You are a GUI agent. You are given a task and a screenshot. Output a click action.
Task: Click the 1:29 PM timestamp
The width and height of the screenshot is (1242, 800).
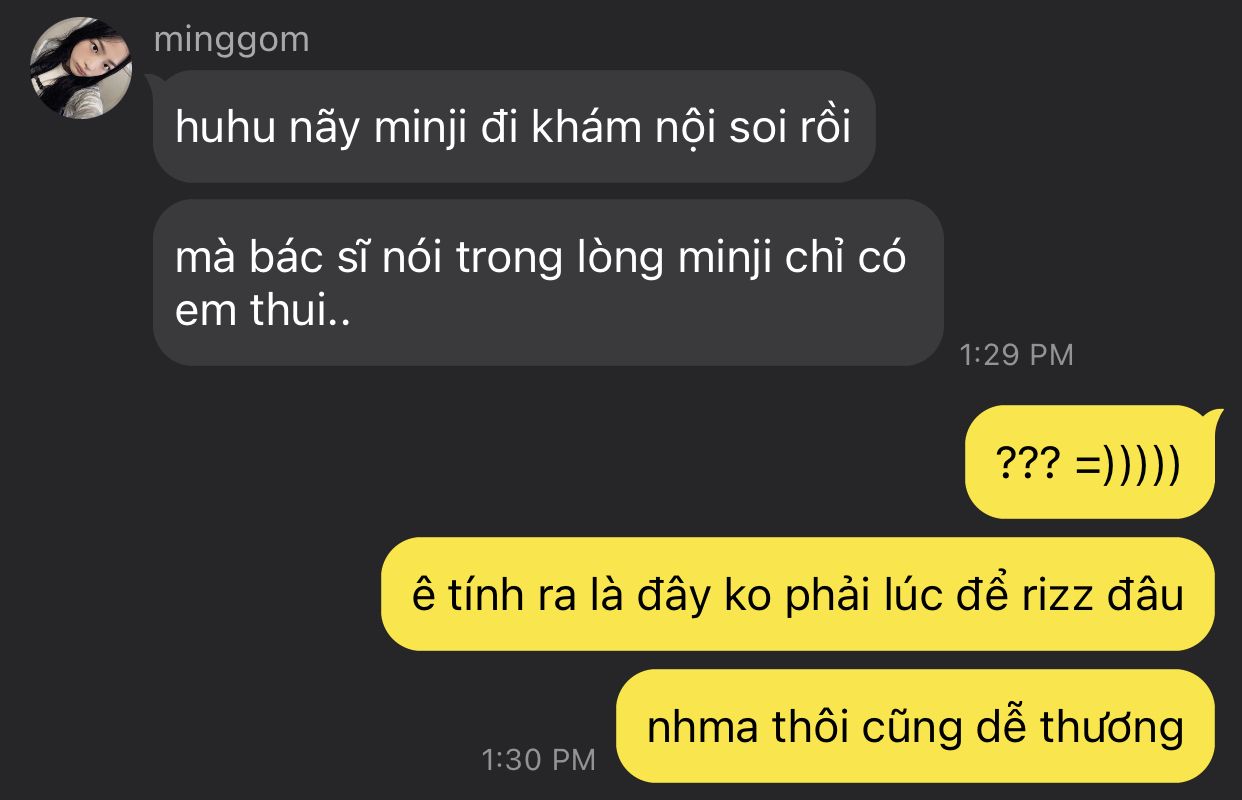[x=1016, y=354]
